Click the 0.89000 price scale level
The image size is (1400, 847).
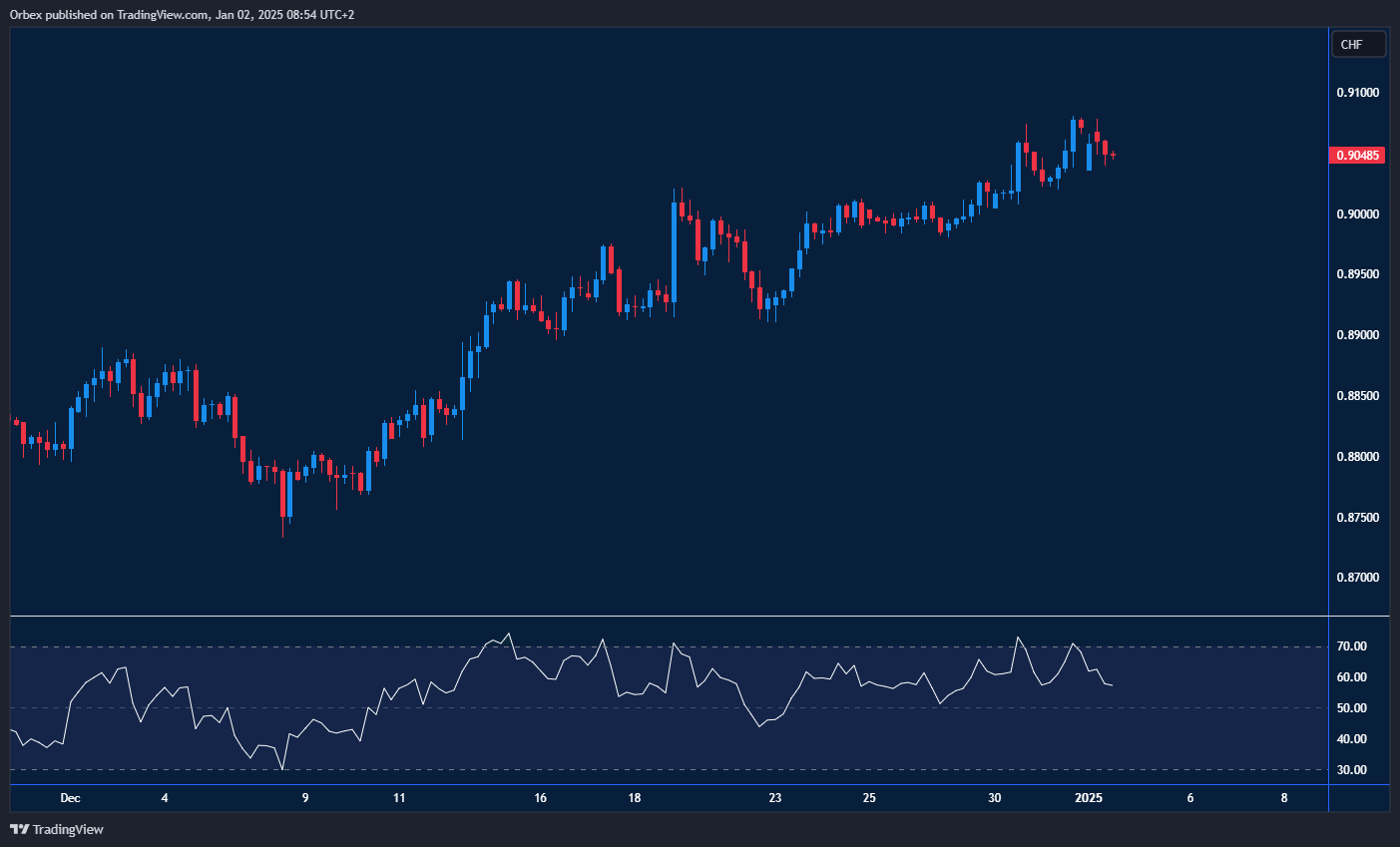[1357, 335]
